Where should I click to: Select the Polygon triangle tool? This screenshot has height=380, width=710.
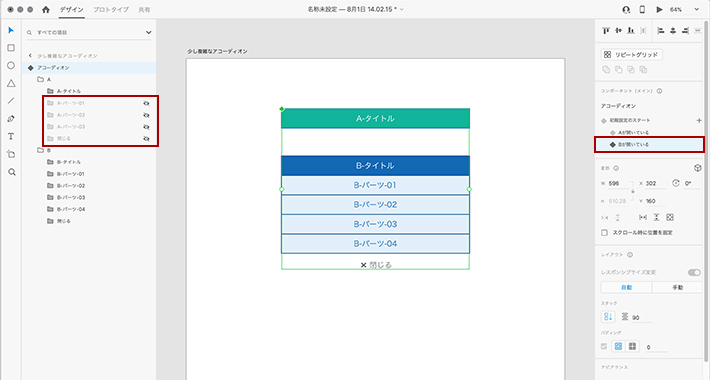coord(11,83)
